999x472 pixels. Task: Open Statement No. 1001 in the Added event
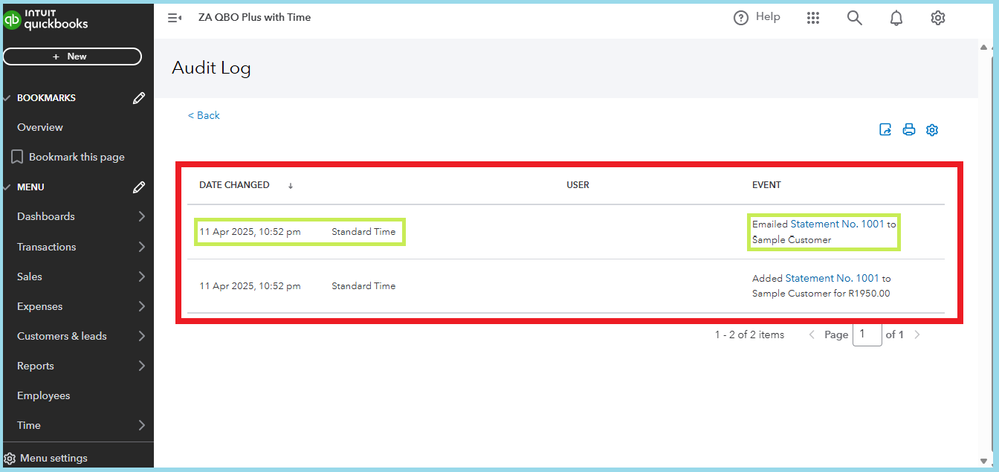[832, 278]
